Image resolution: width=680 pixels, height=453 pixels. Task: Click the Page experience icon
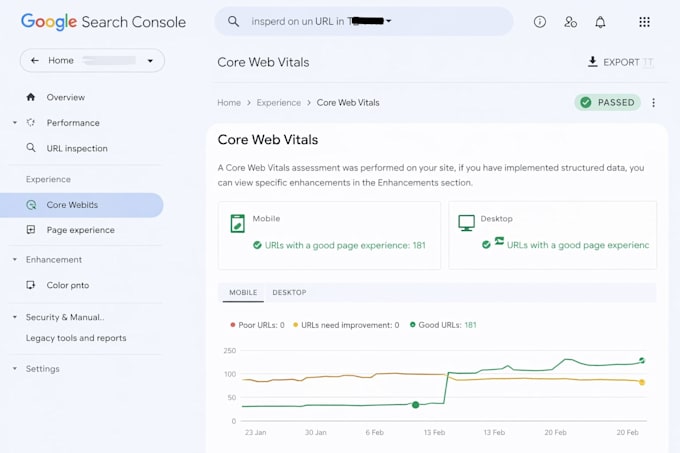(x=31, y=230)
